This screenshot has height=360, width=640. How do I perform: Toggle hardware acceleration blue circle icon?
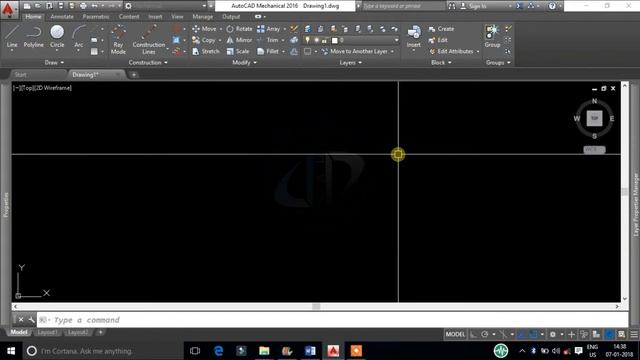coord(609,334)
